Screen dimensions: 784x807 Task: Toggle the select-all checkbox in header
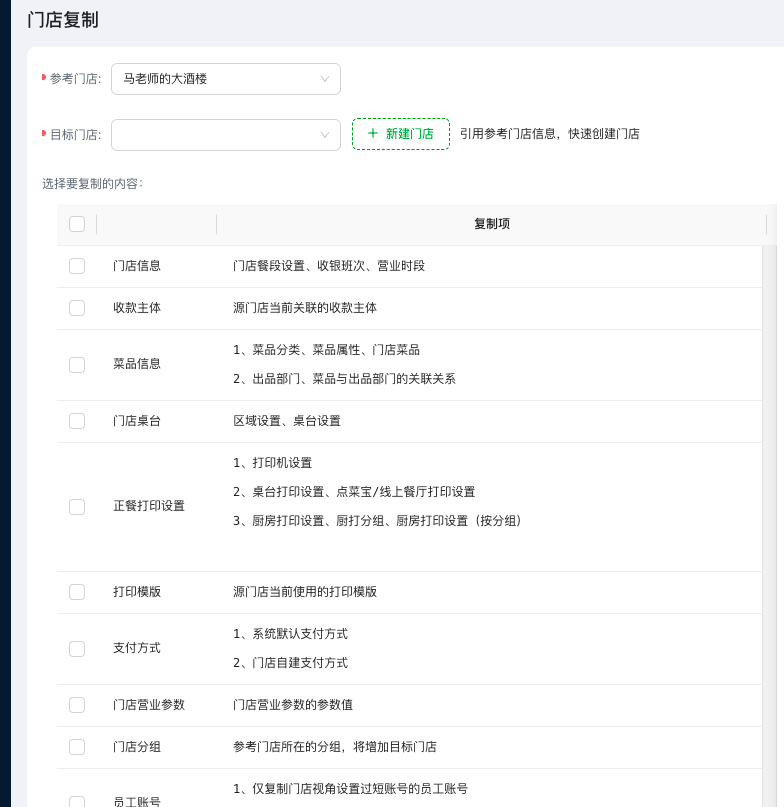tap(77, 224)
